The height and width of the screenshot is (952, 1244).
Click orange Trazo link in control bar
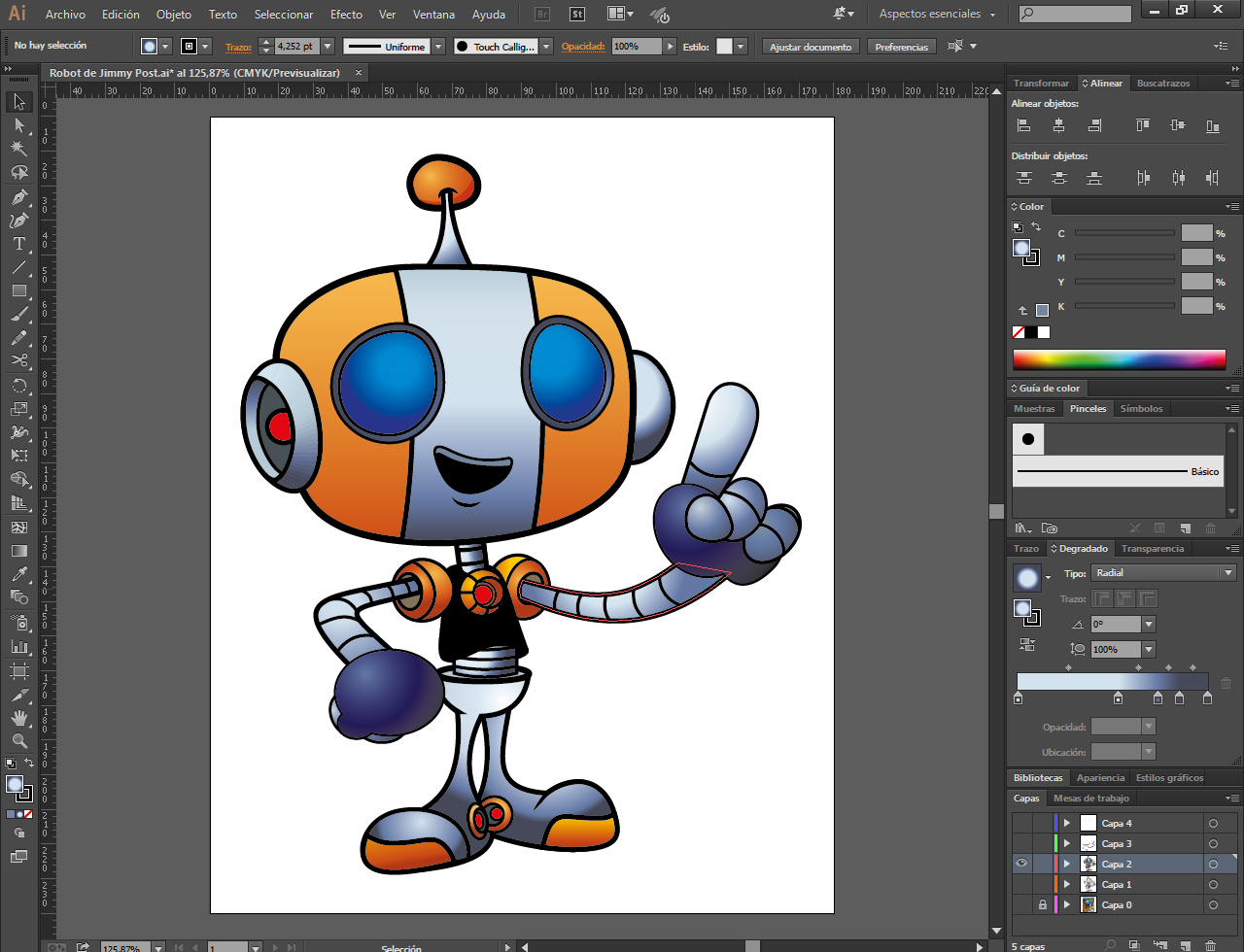coord(238,47)
